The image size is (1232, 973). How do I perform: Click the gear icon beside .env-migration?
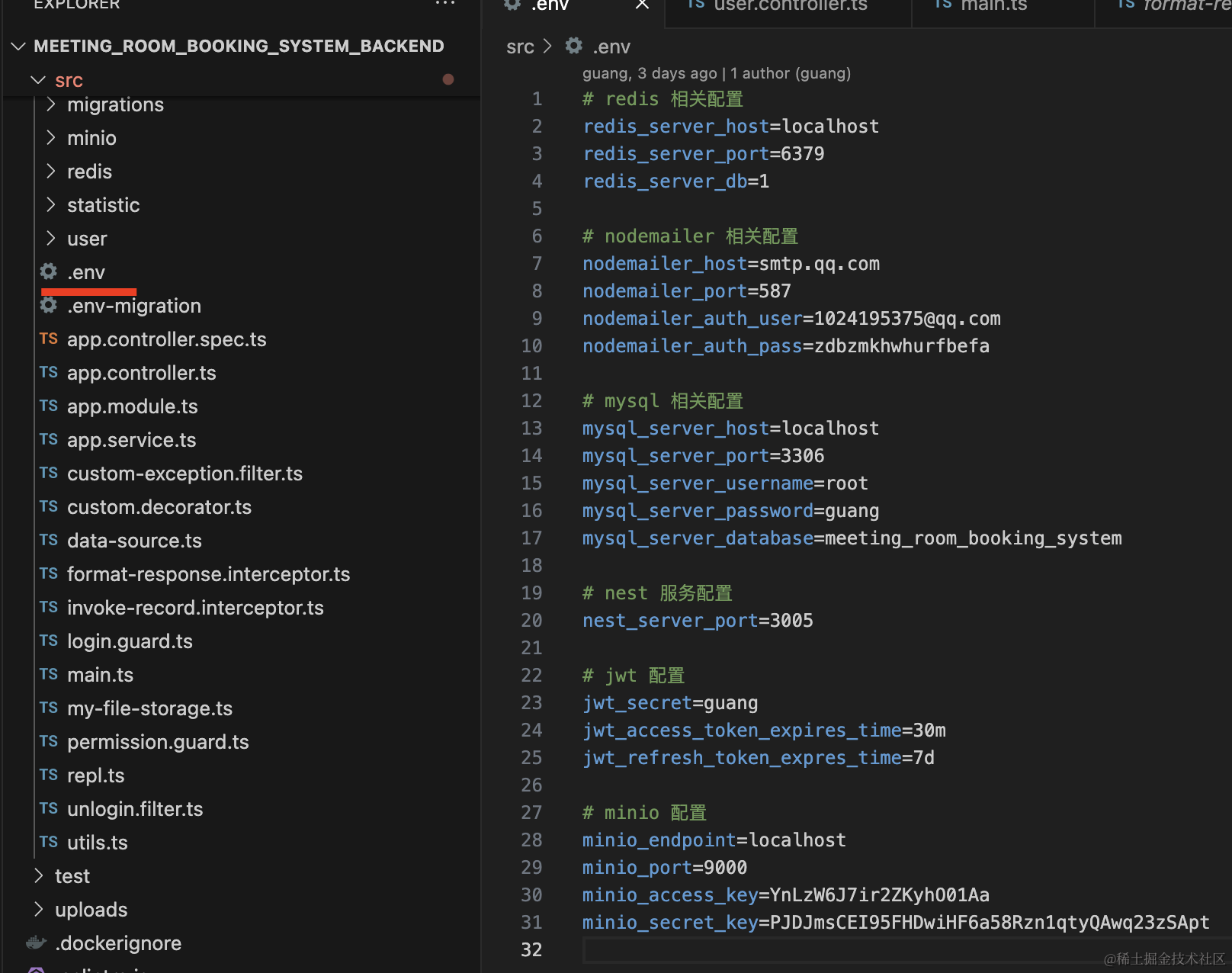49,306
